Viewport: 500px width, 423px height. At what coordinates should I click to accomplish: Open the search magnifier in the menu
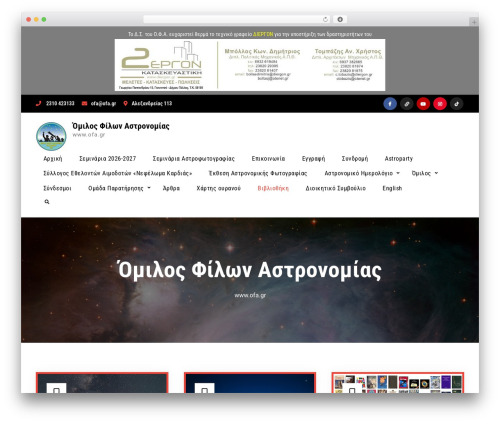[47, 202]
